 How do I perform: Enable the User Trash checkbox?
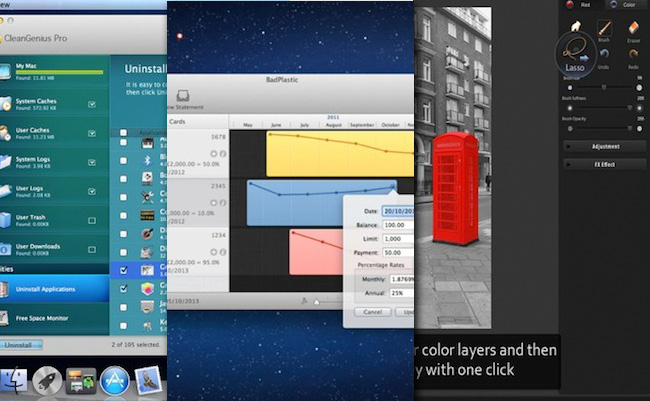(92, 219)
